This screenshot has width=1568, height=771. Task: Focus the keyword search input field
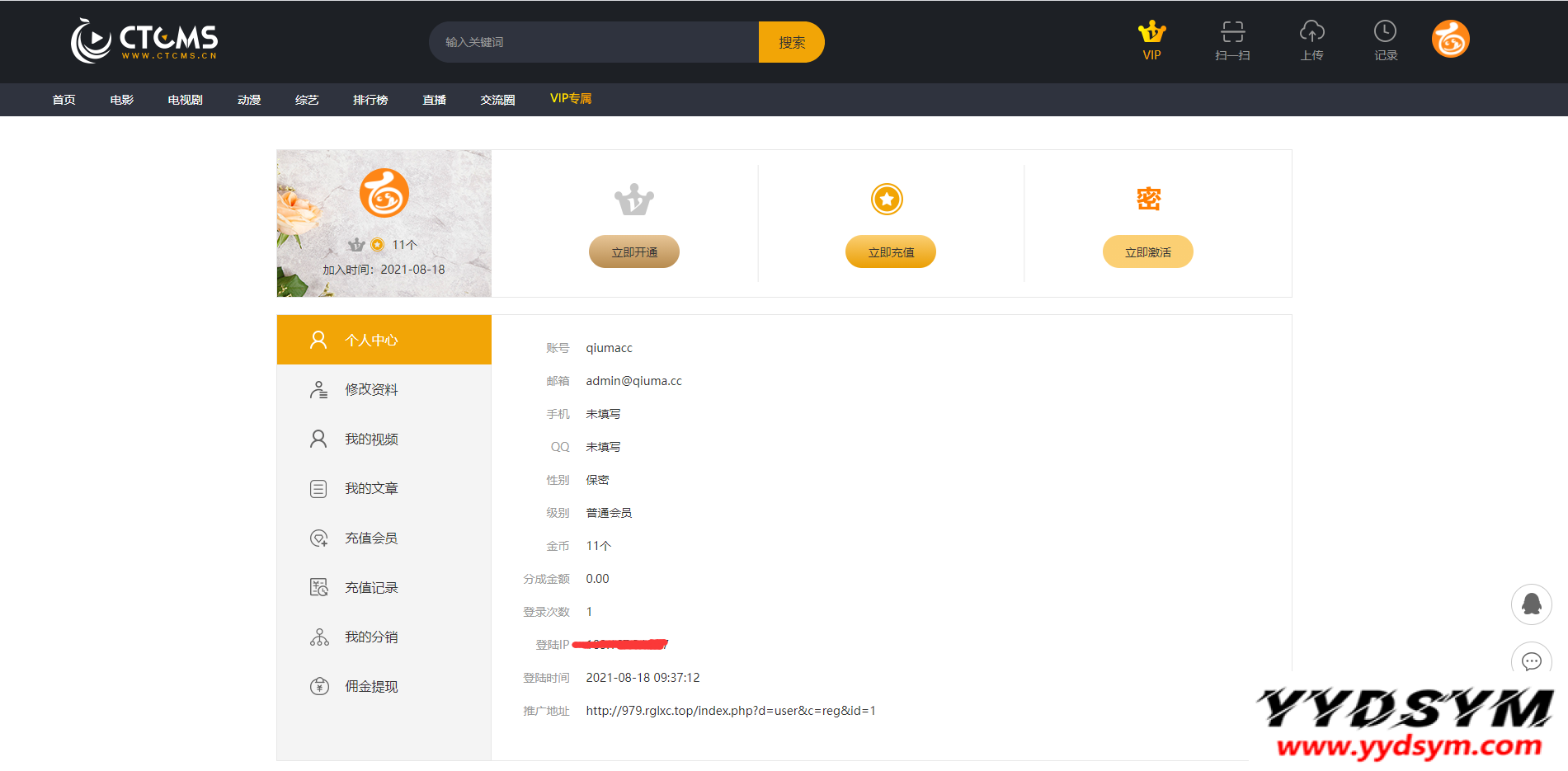pos(594,42)
